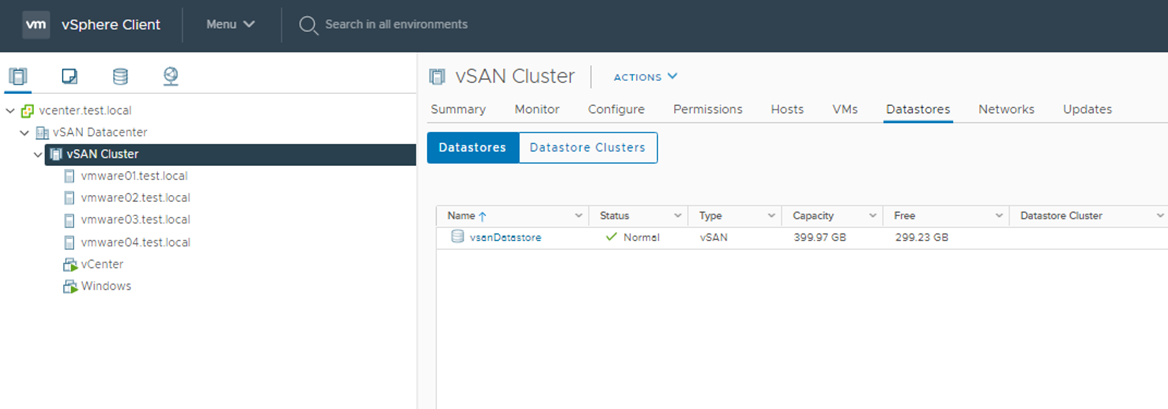Switch to the Summary tab
The image size is (1168, 409).
pos(458,110)
